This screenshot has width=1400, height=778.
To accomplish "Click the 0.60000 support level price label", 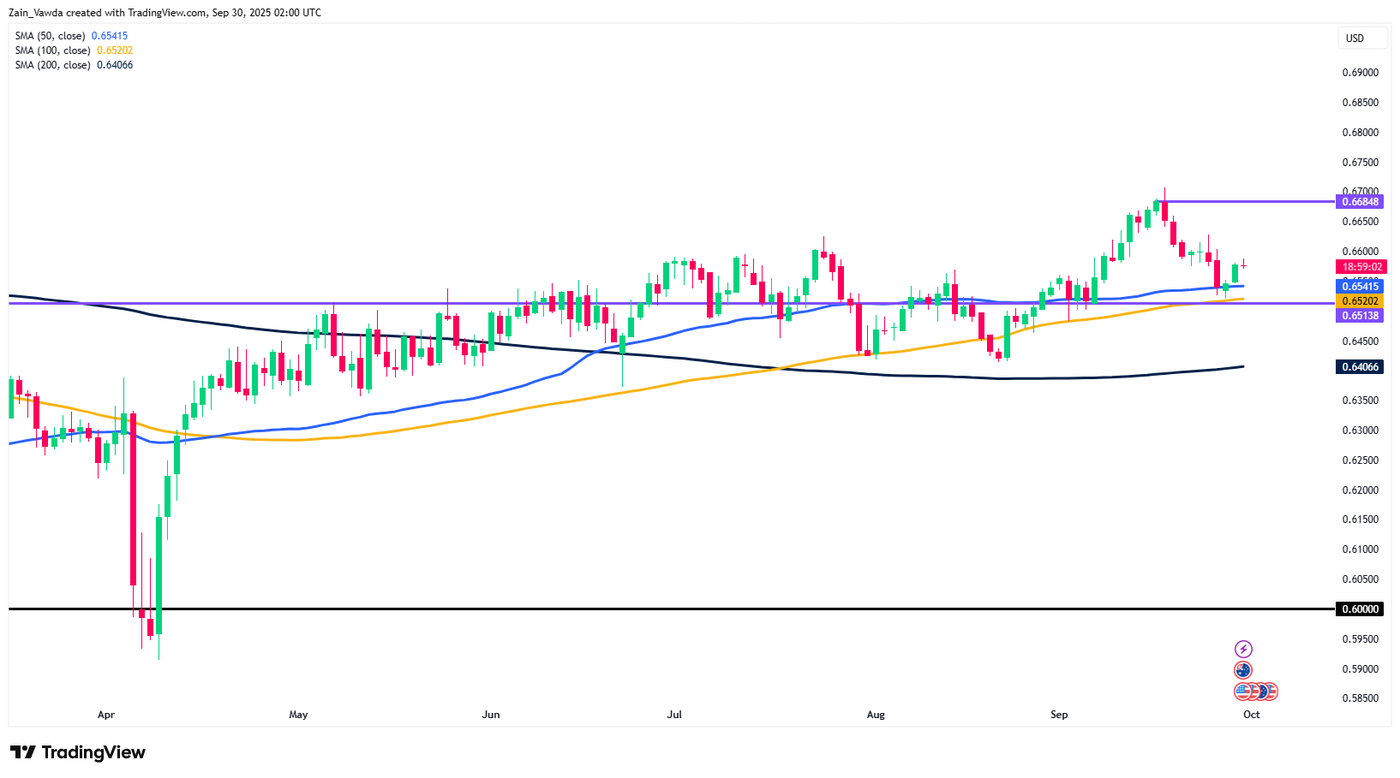I will (x=1361, y=606).
